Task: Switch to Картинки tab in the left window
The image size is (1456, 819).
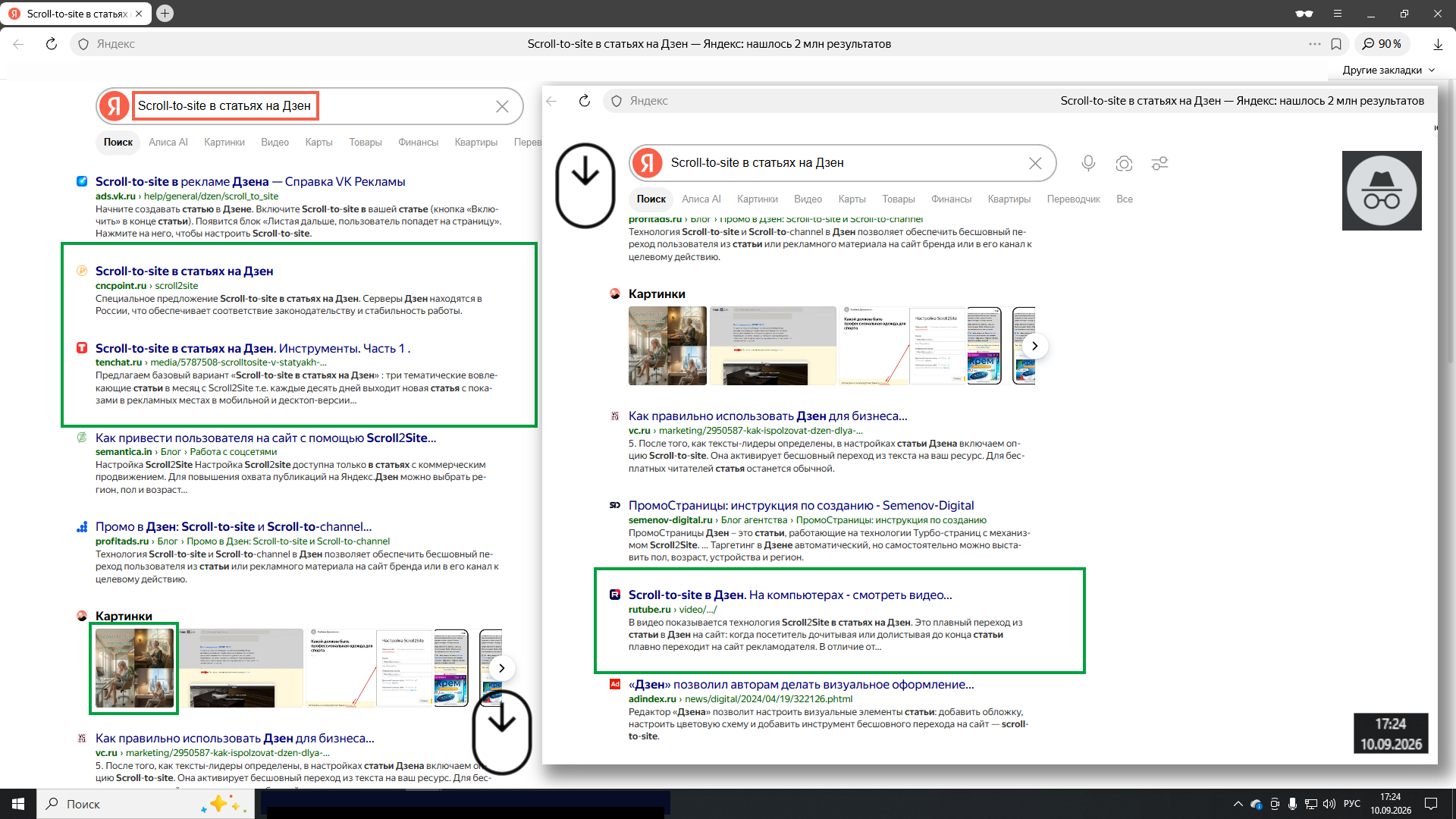Action: click(x=224, y=142)
